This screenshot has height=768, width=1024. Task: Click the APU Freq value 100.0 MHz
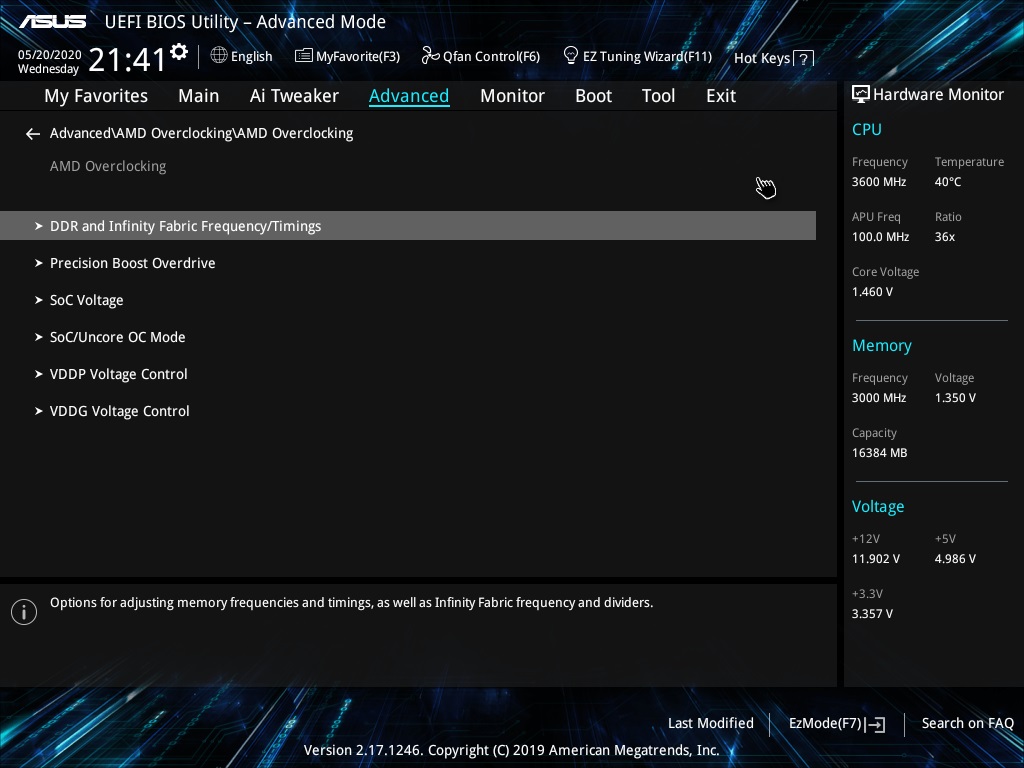pos(880,237)
